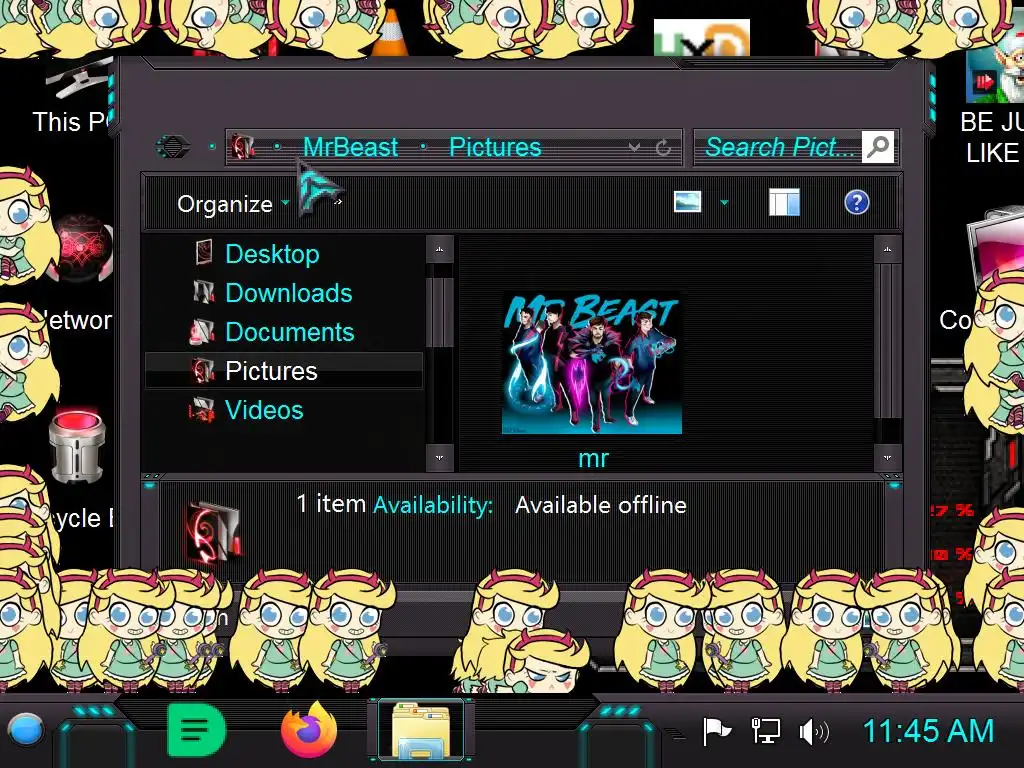Open Videos in the navigation pane
This screenshot has height=768, width=1024.
coord(264,410)
